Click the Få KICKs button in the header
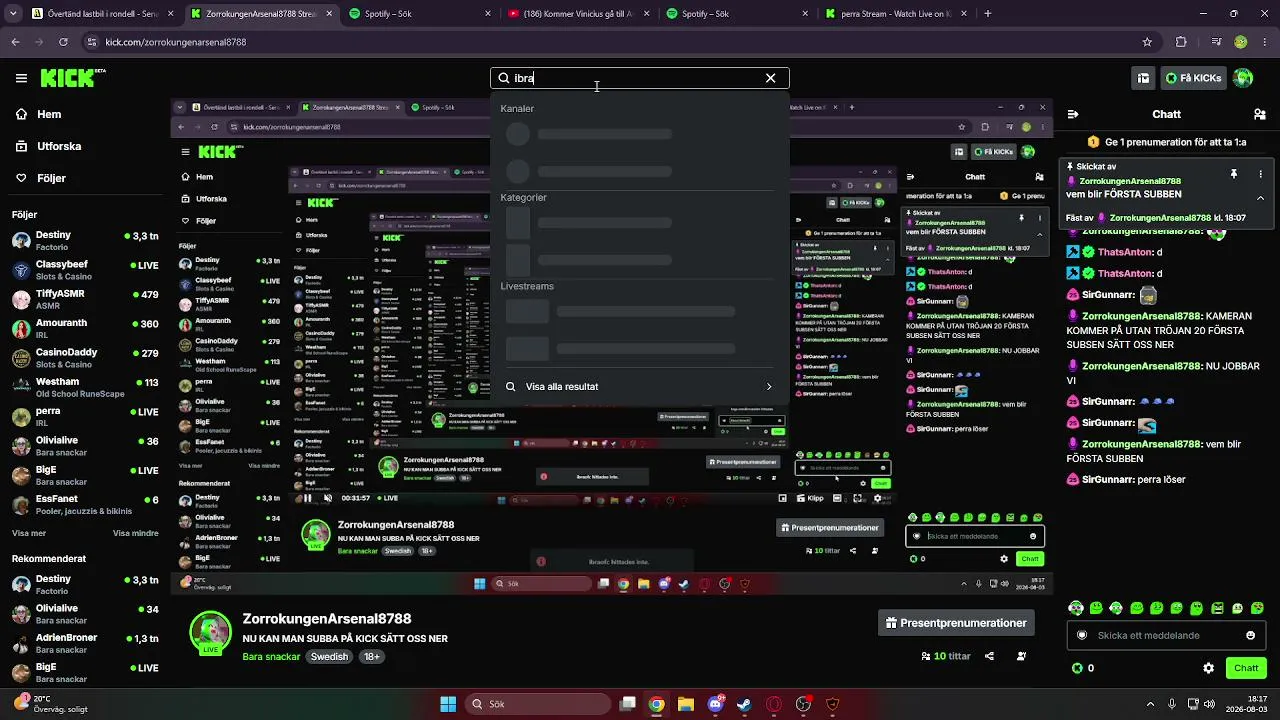Image resolution: width=1280 pixels, height=720 pixels. pos(1194,78)
